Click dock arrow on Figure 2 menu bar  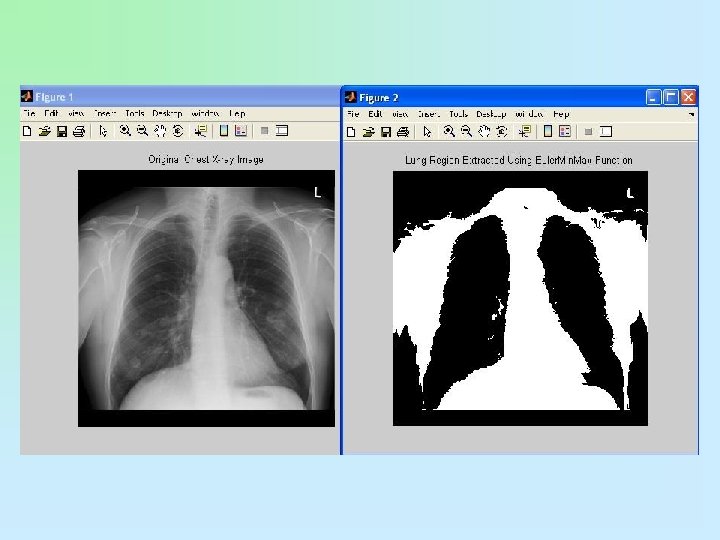[692, 114]
